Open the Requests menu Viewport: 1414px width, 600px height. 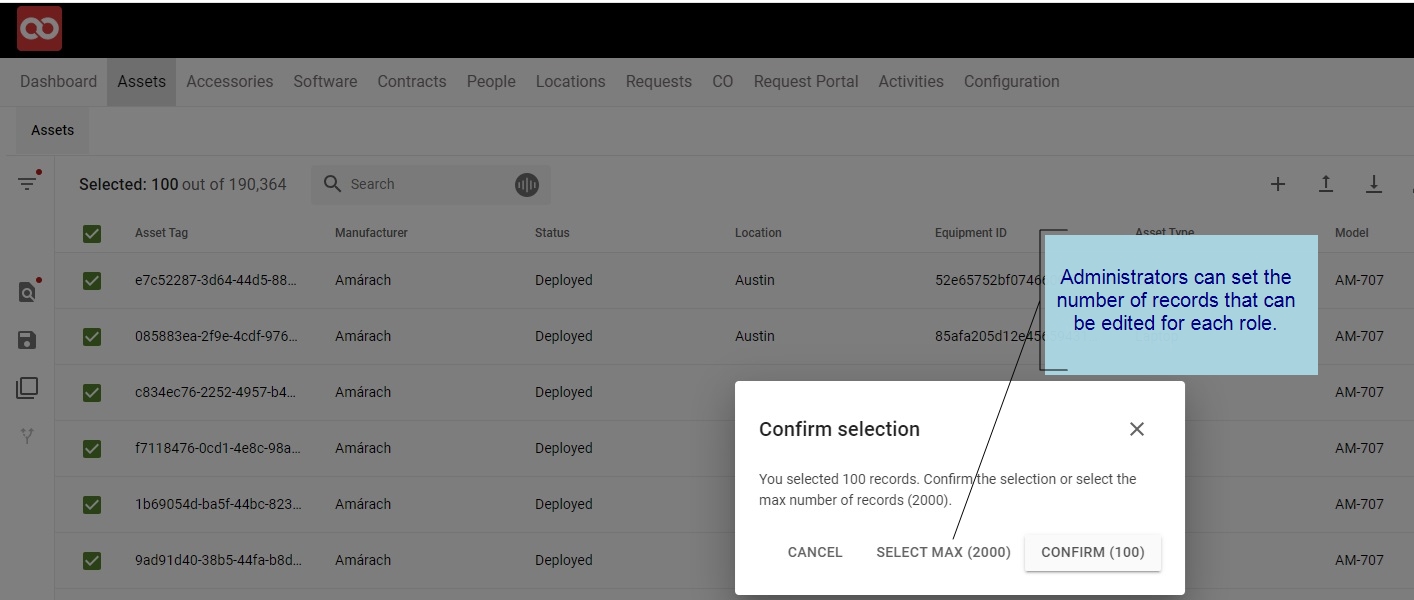click(659, 82)
